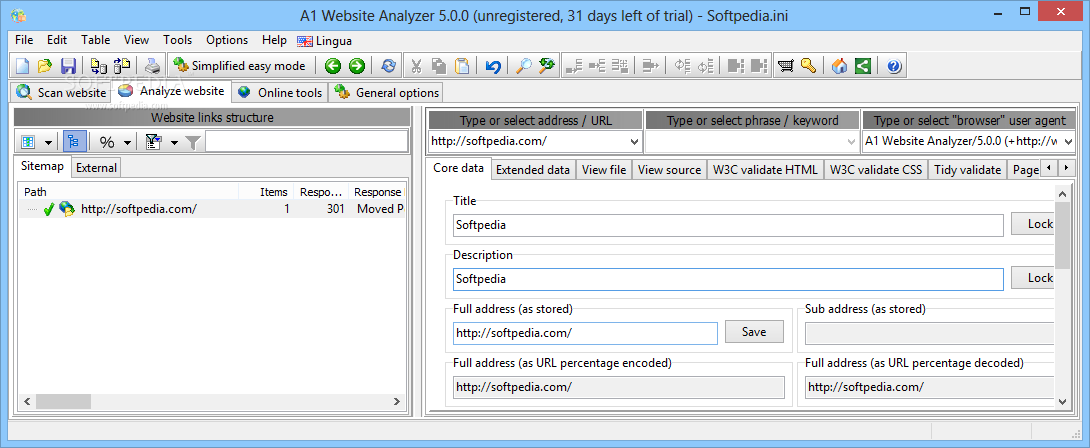Click in the Title text field
Image resolution: width=1090 pixels, height=448 pixels.
click(x=728, y=225)
